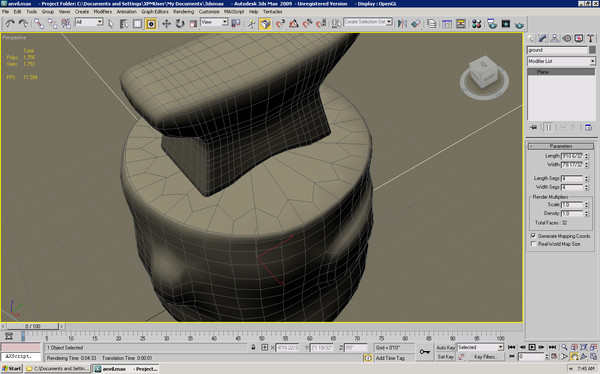Open the MAXScript menu
600x374 pixels.
coord(234,11)
